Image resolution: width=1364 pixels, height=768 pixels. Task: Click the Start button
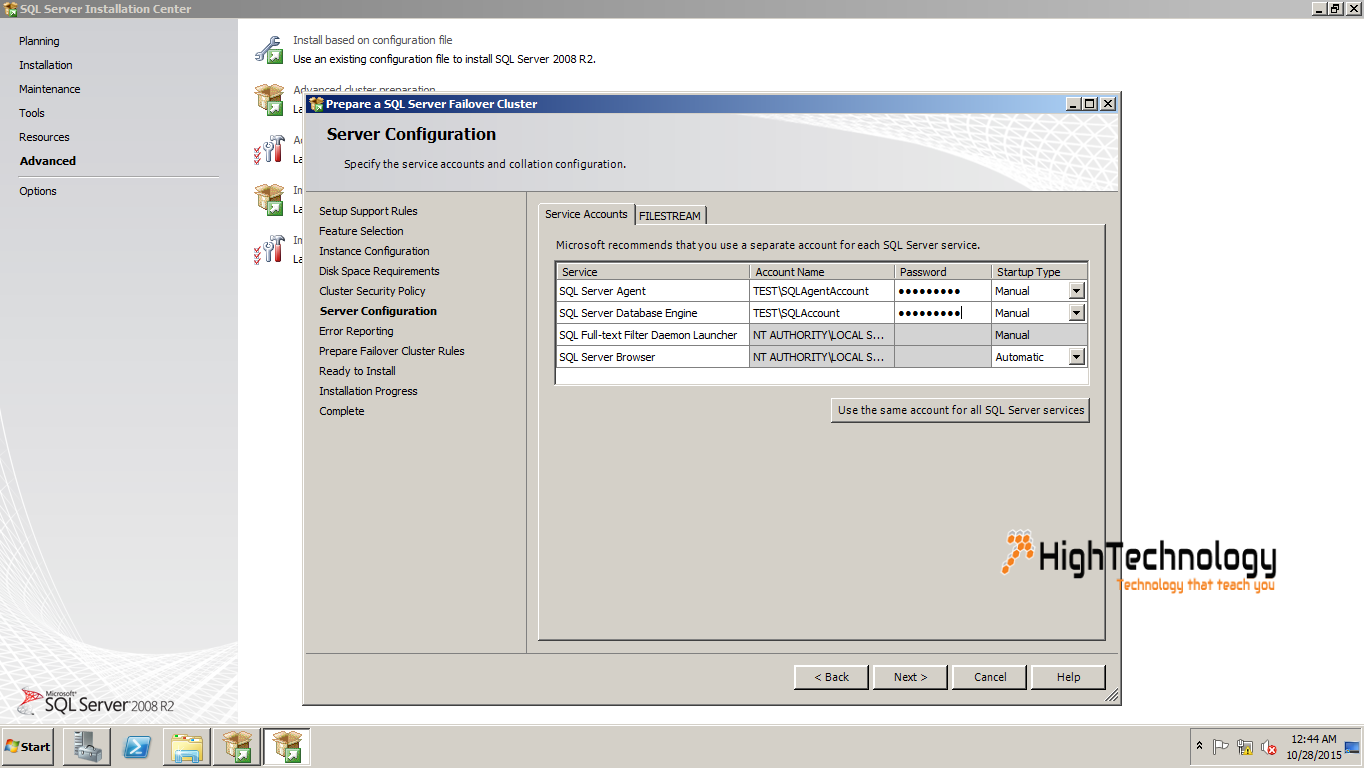[x=28, y=747]
